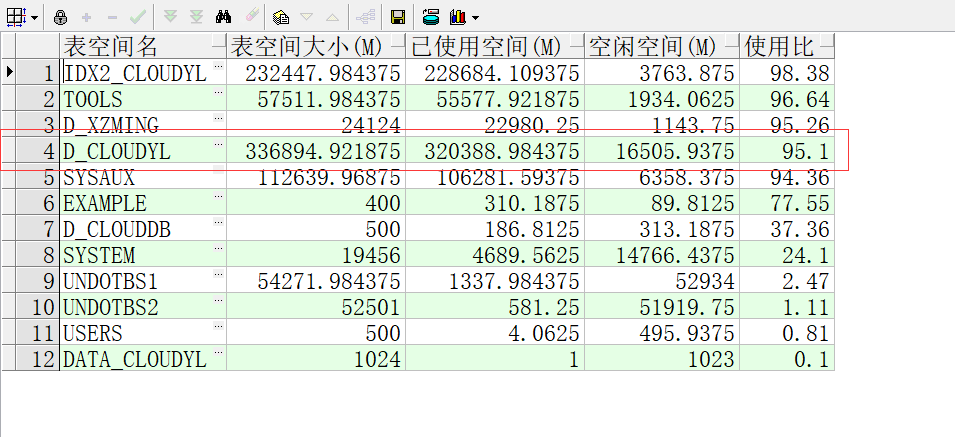The image size is (955, 437).
Task: Open ellipsis button in IDX2_CLOUDYL cell
Action: pos(218,67)
